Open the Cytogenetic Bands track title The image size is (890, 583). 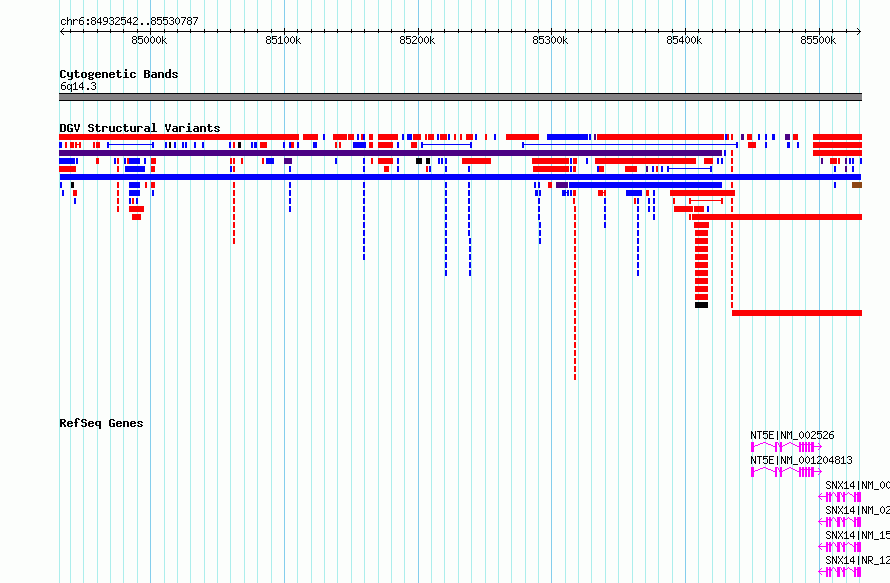tap(119, 74)
